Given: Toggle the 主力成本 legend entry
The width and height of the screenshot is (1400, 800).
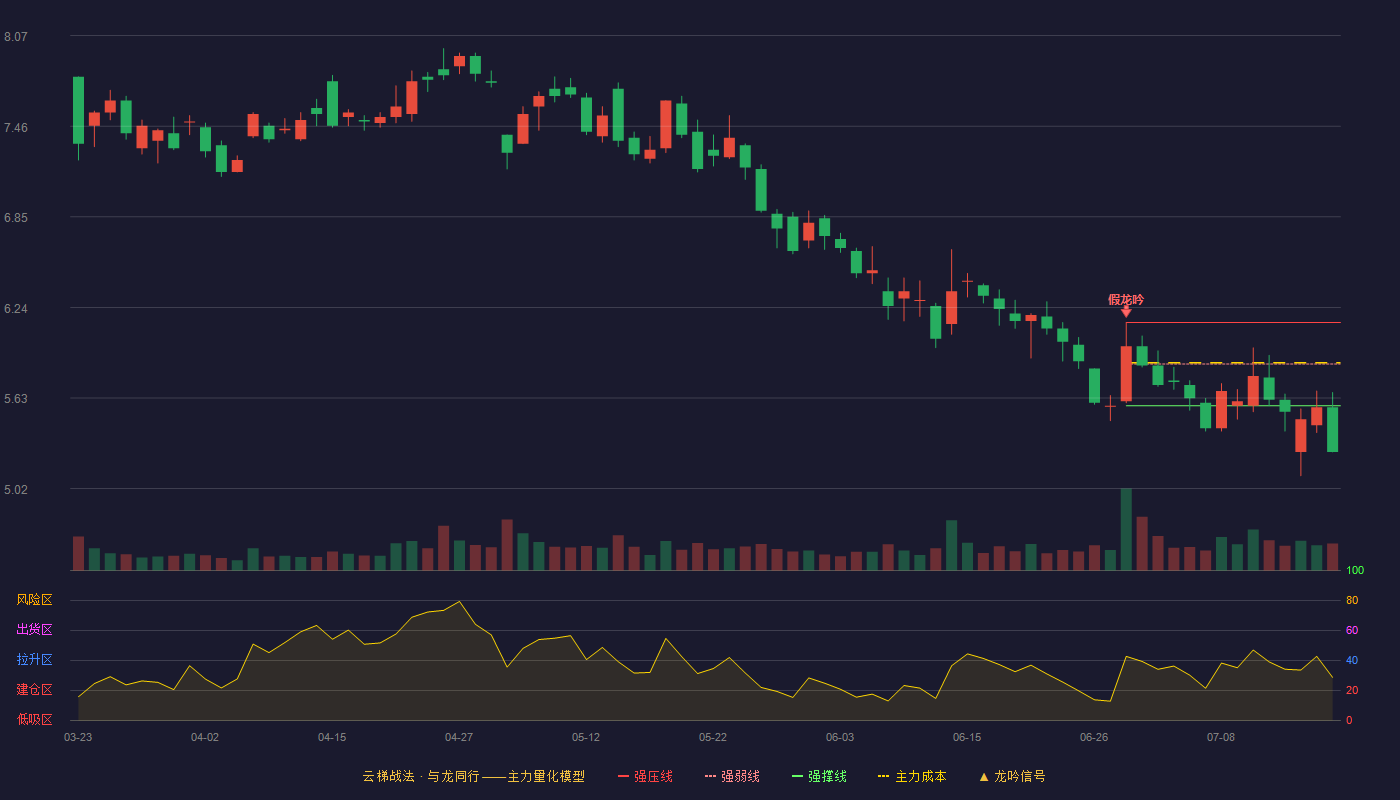Looking at the screenshot, I should 912,776.
